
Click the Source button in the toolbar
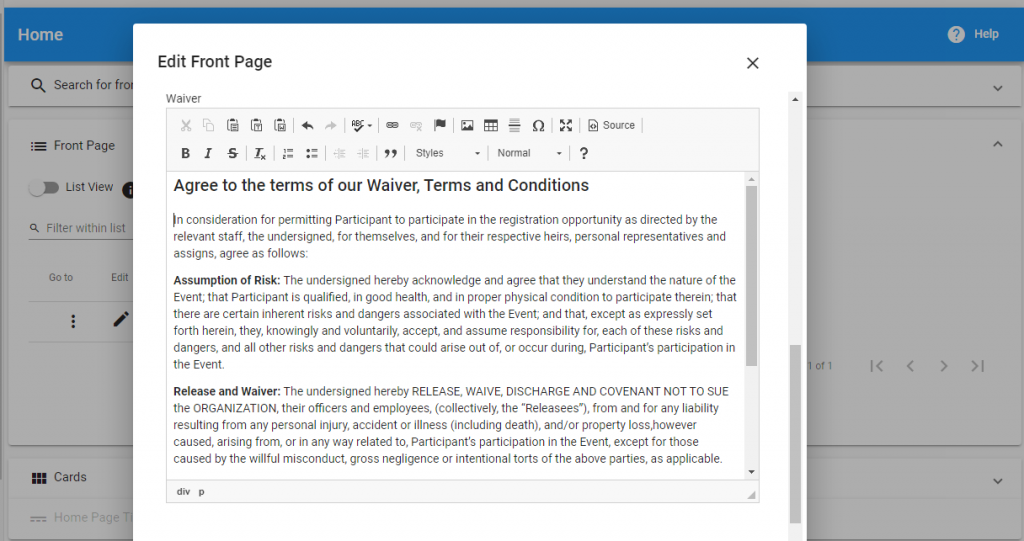point(611,125)
